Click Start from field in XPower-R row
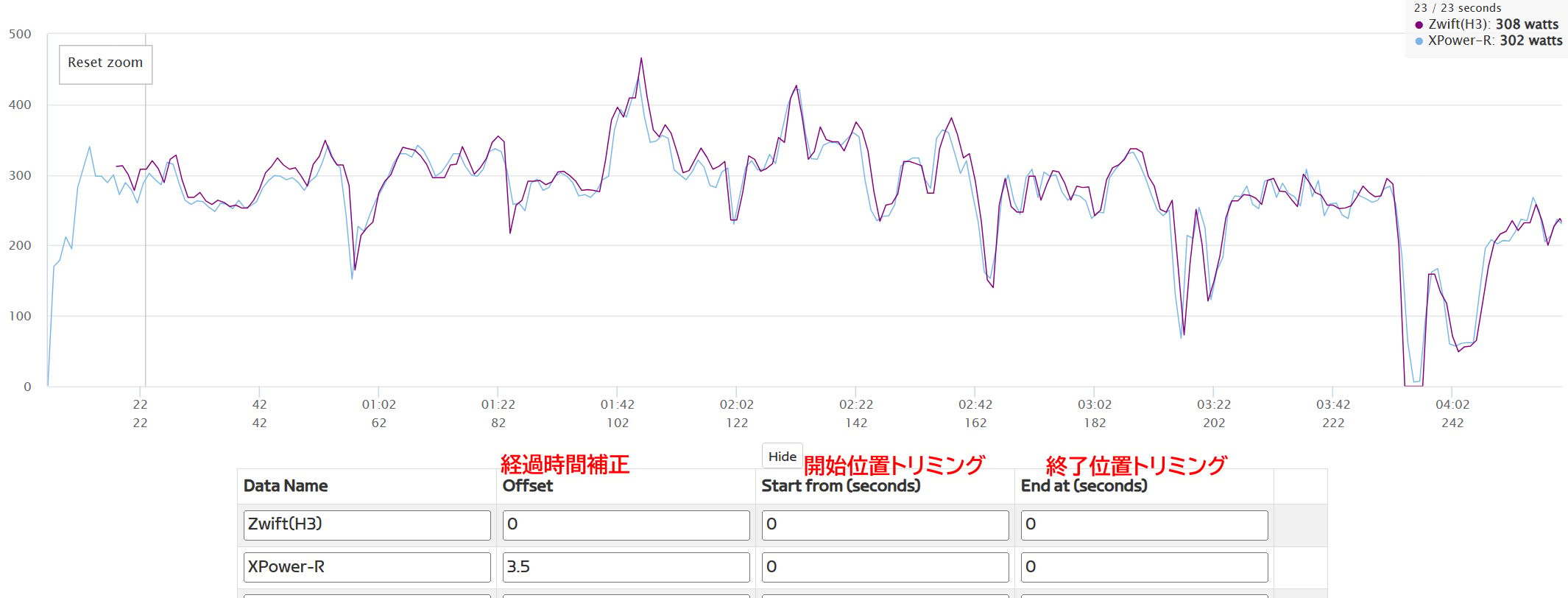 [885, 567]
